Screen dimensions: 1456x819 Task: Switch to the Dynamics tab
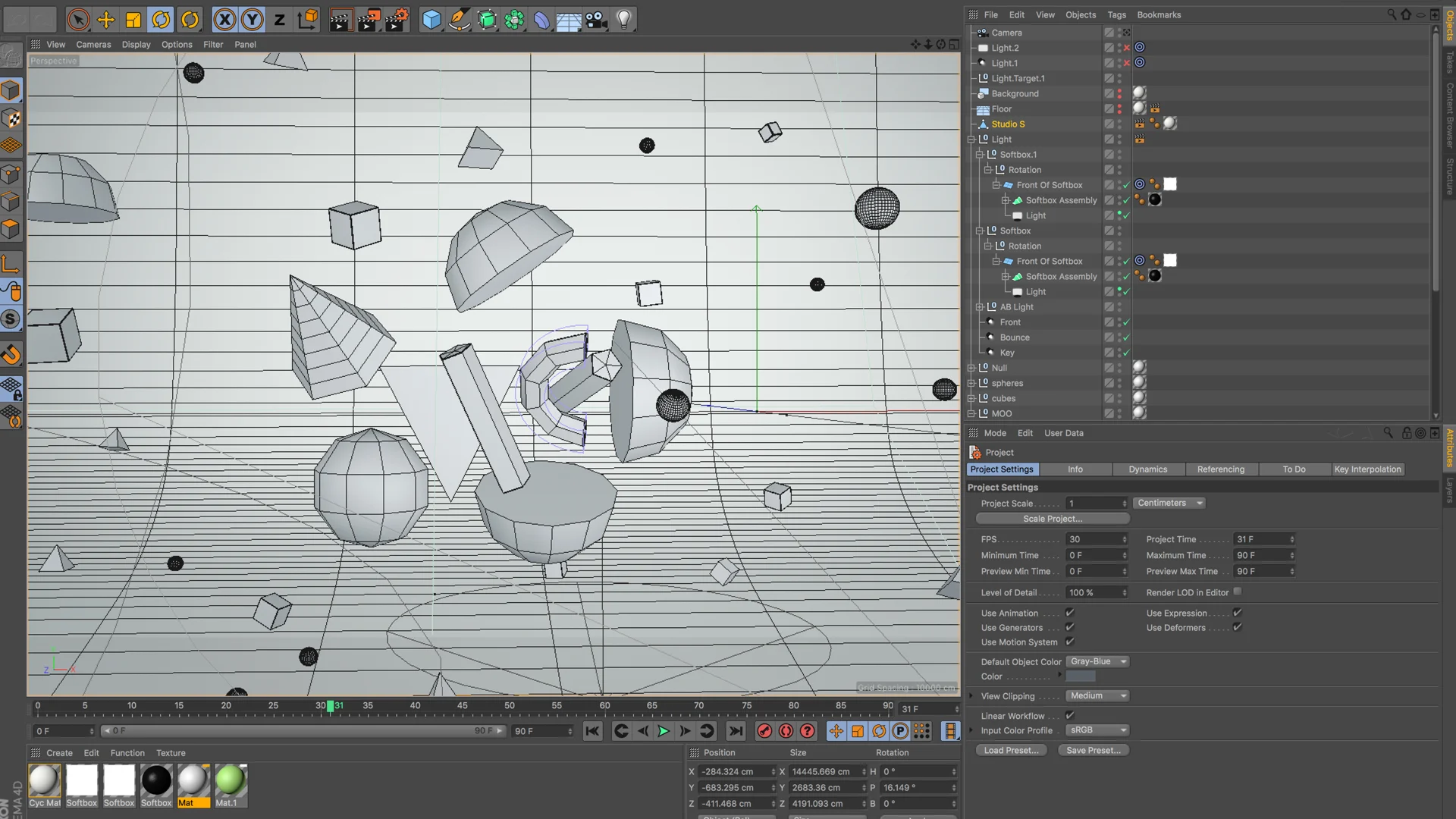1147,469
